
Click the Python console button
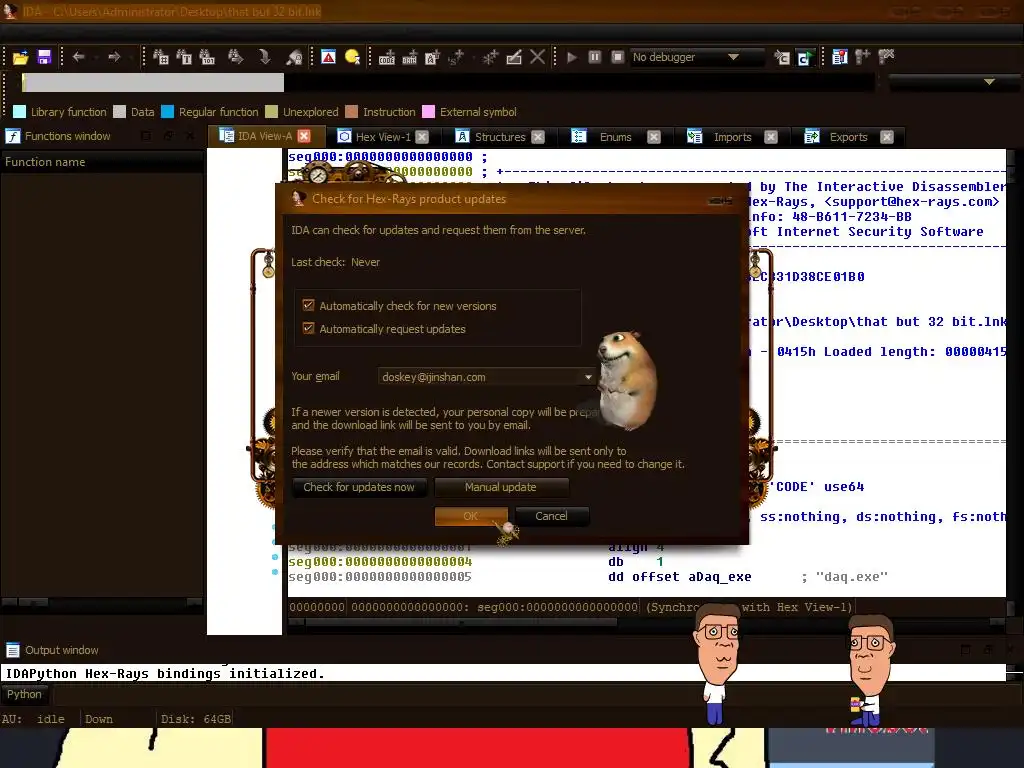pos(24,694)
